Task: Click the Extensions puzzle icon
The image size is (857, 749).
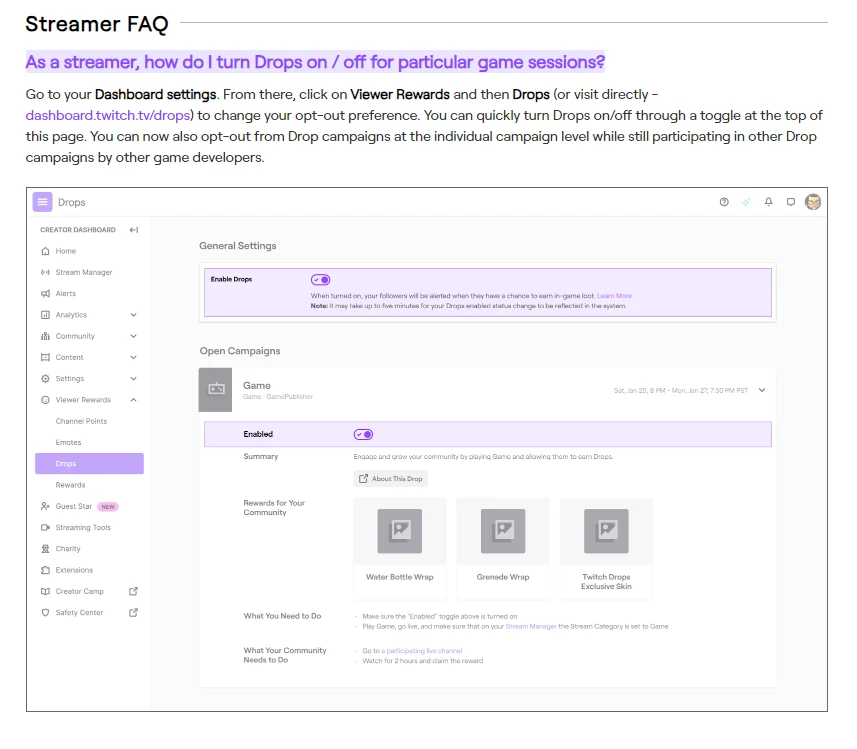Action: [45, 570]
